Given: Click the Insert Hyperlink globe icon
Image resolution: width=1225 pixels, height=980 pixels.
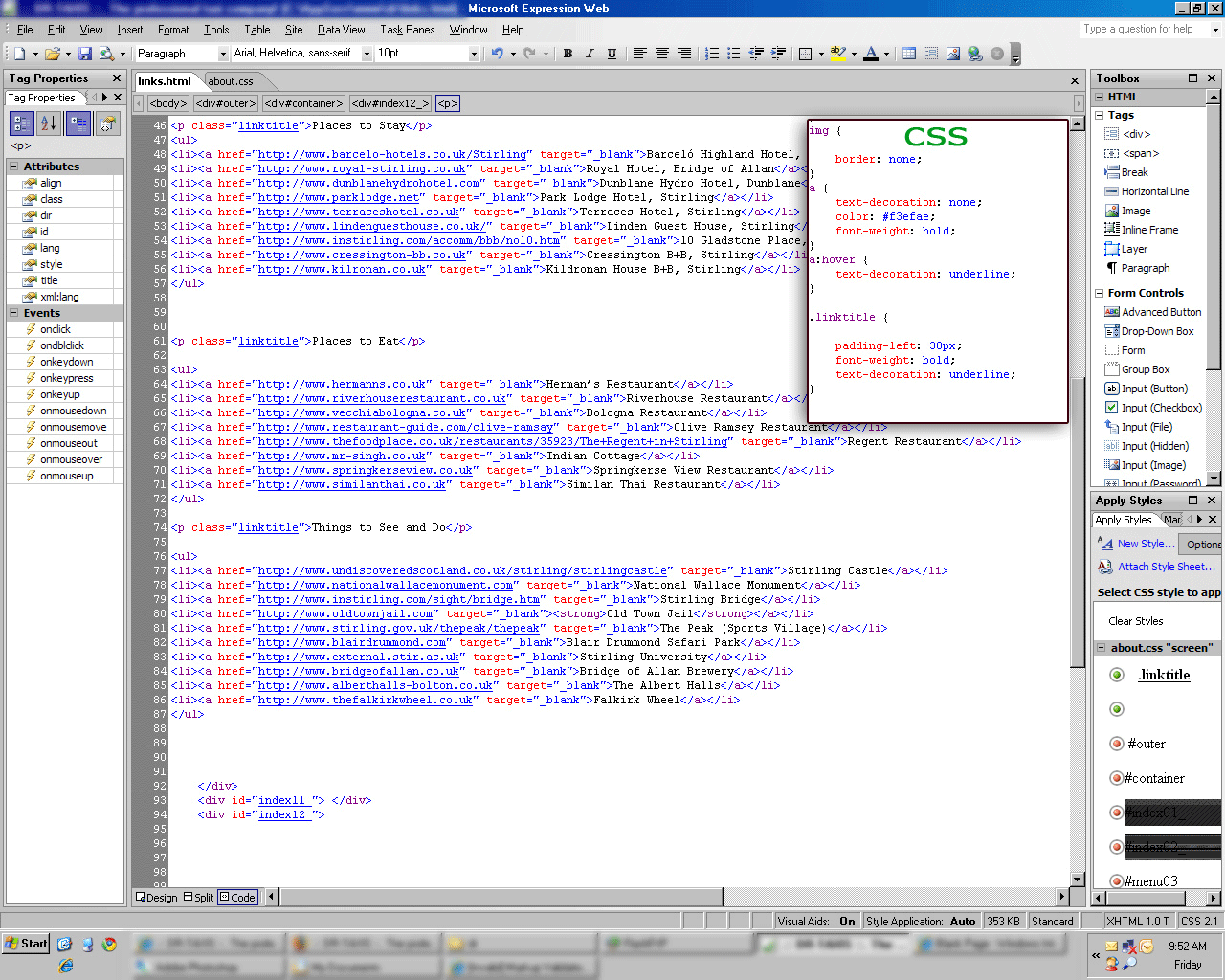Looking at the screenshot, I should pyautogui.click(x=974, y=54).
